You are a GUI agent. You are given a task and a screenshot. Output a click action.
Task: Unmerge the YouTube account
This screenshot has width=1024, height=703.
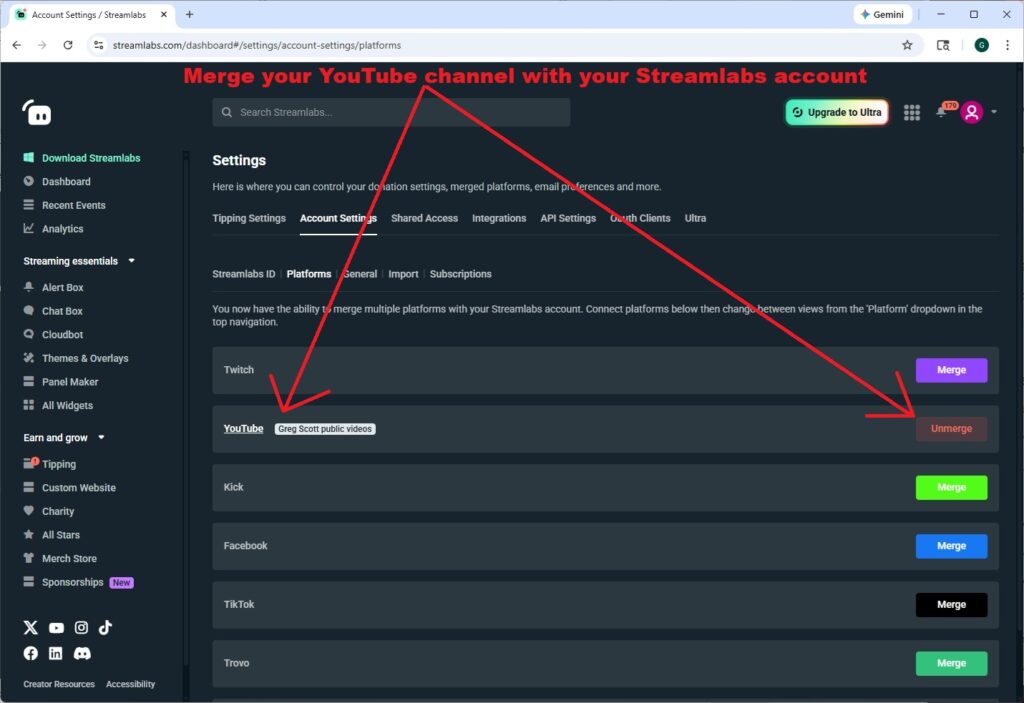[x=951, y=428]
